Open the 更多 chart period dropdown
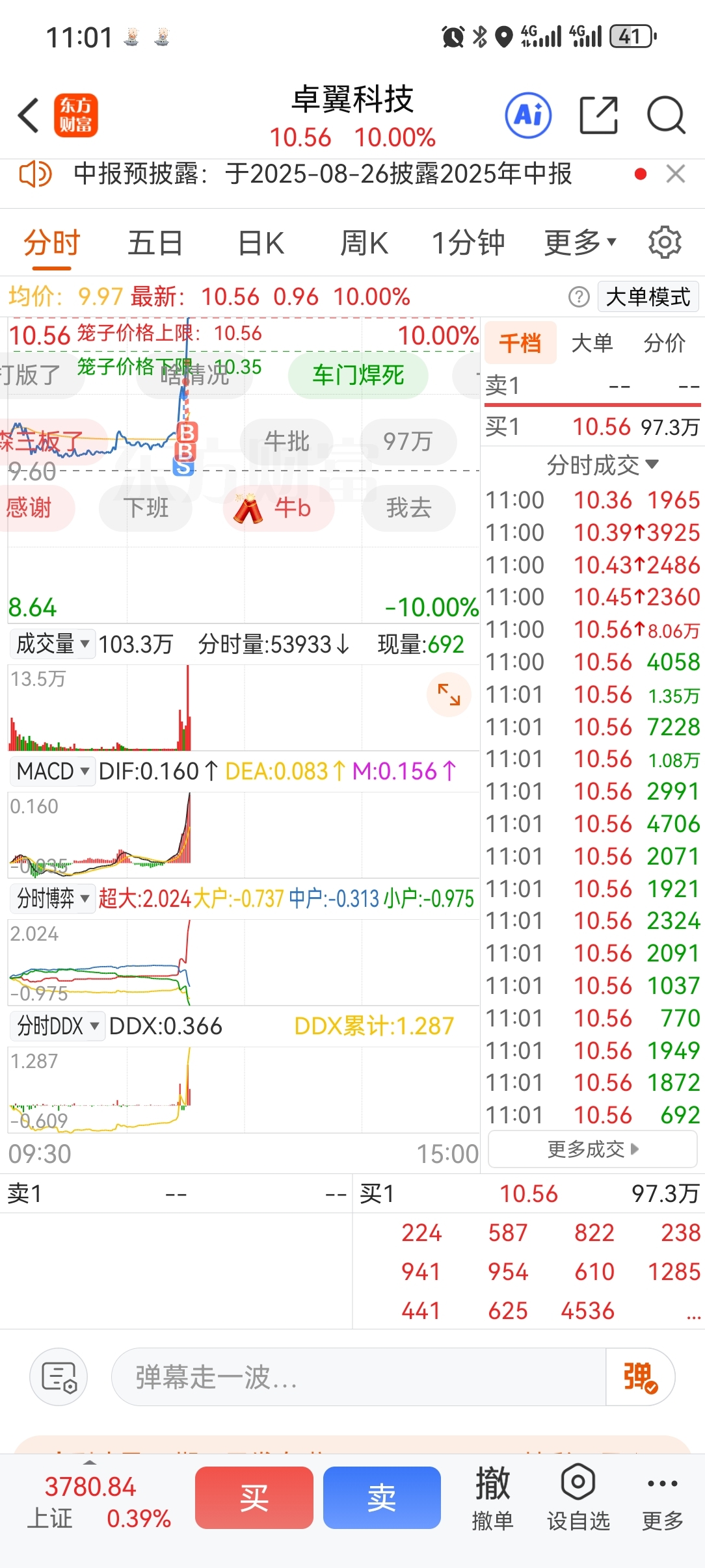 [x=579, y=243]
